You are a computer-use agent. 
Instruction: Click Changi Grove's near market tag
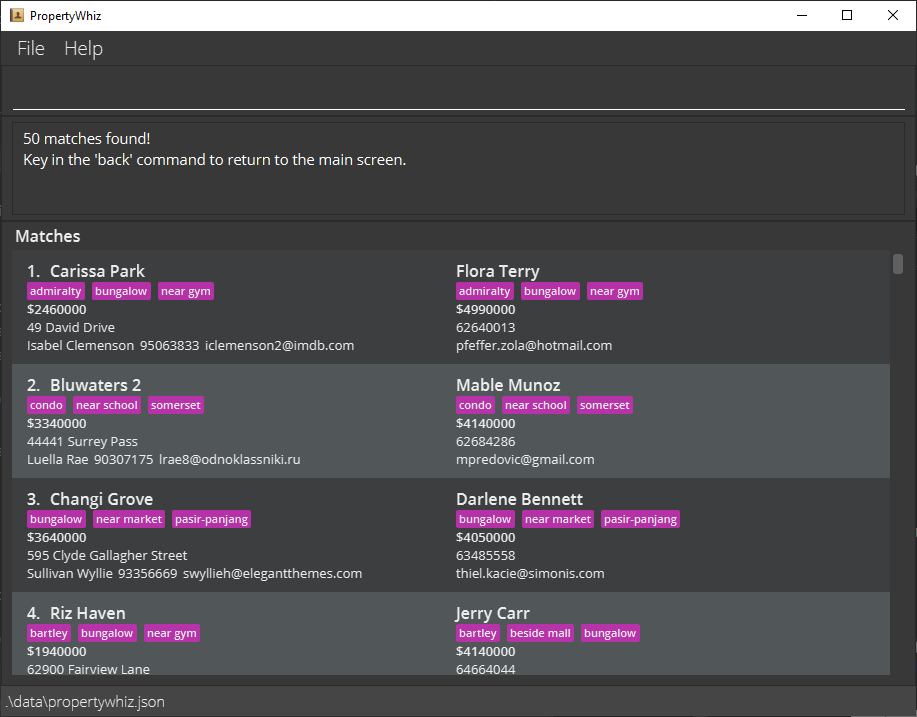(129, 519)
